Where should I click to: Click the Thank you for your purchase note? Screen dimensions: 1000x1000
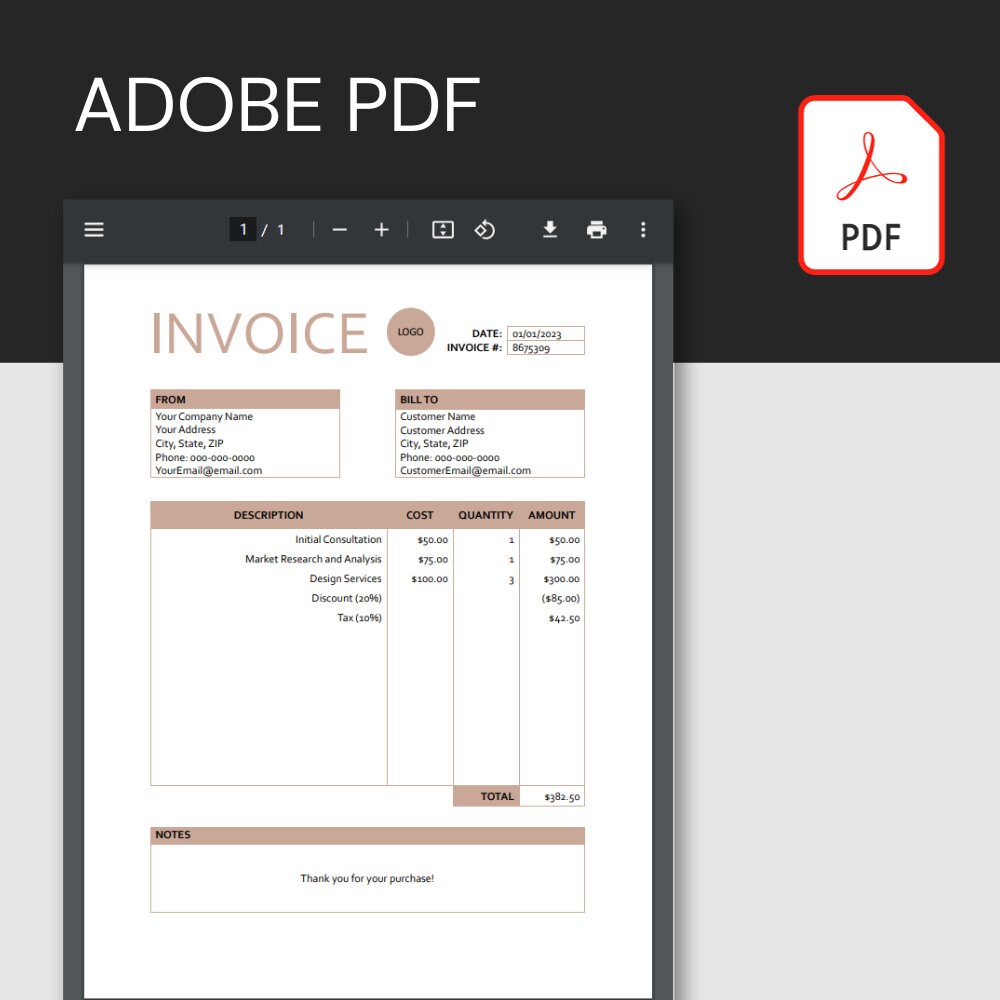pos(366,878)
